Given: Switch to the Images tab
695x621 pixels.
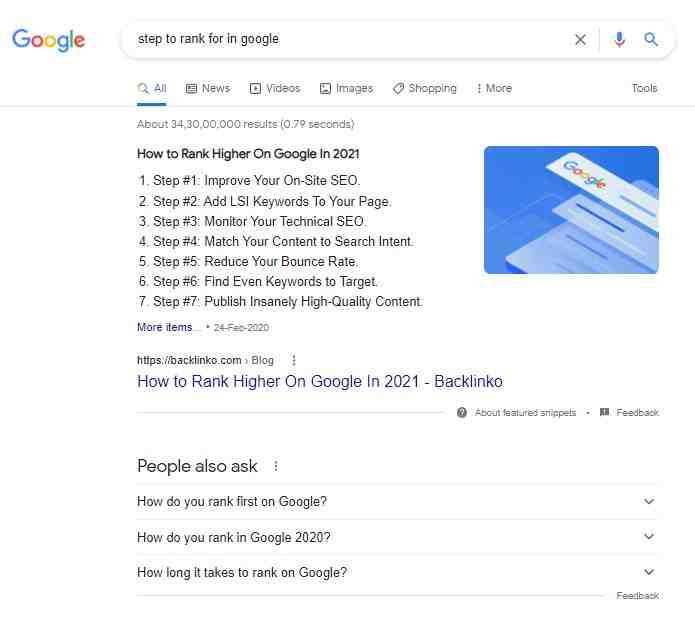Looking at the screenshot, I should (346, 88).
